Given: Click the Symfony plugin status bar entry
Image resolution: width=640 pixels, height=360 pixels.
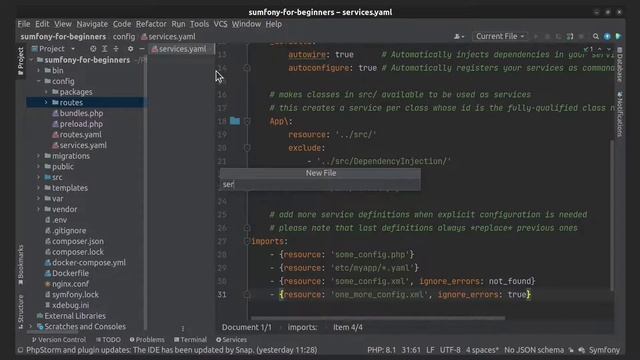Looking at the screenshot, I should coord(604,350).
